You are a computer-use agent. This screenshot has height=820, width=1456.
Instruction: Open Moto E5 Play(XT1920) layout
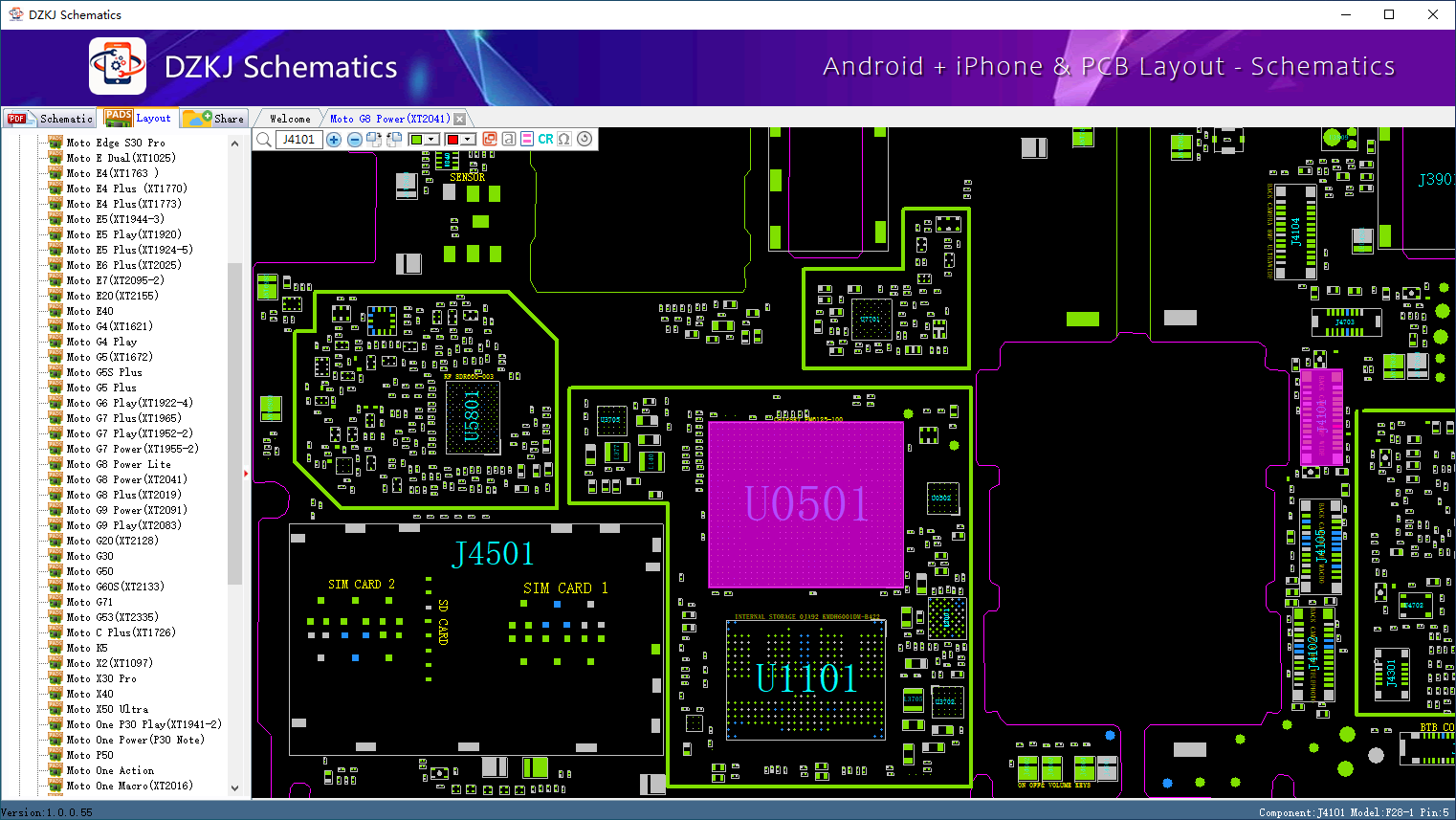point(123,234)
